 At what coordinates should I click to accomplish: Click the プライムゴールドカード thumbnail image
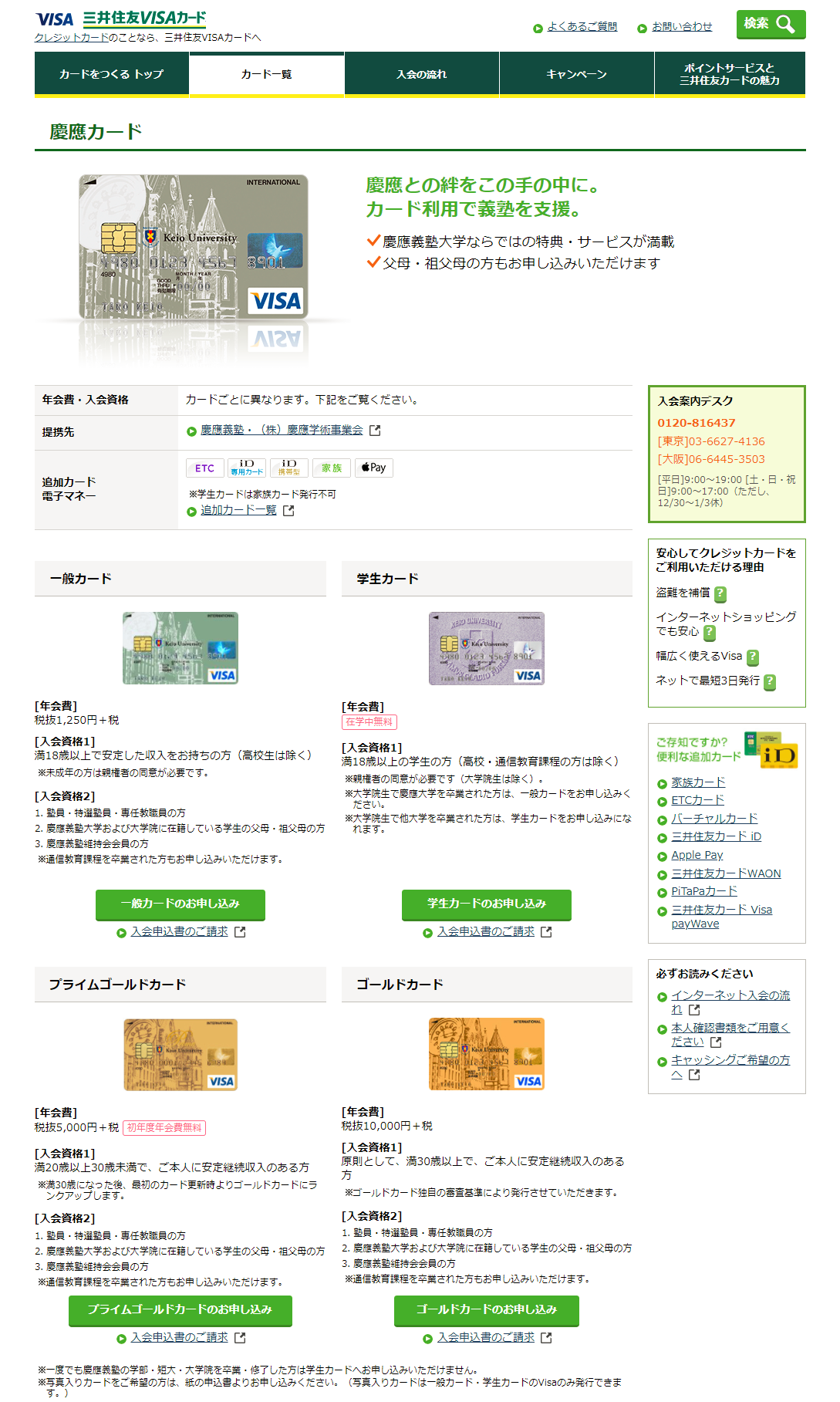tap(180, 1054)
